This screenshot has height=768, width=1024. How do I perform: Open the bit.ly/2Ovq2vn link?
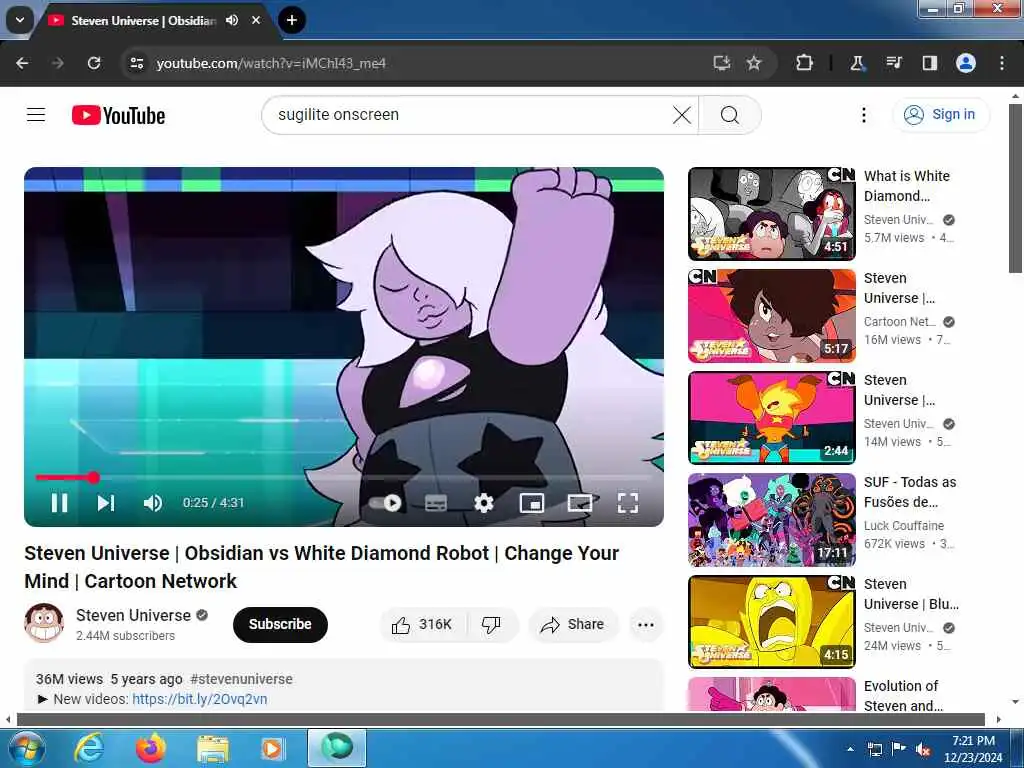pos(199,699)
